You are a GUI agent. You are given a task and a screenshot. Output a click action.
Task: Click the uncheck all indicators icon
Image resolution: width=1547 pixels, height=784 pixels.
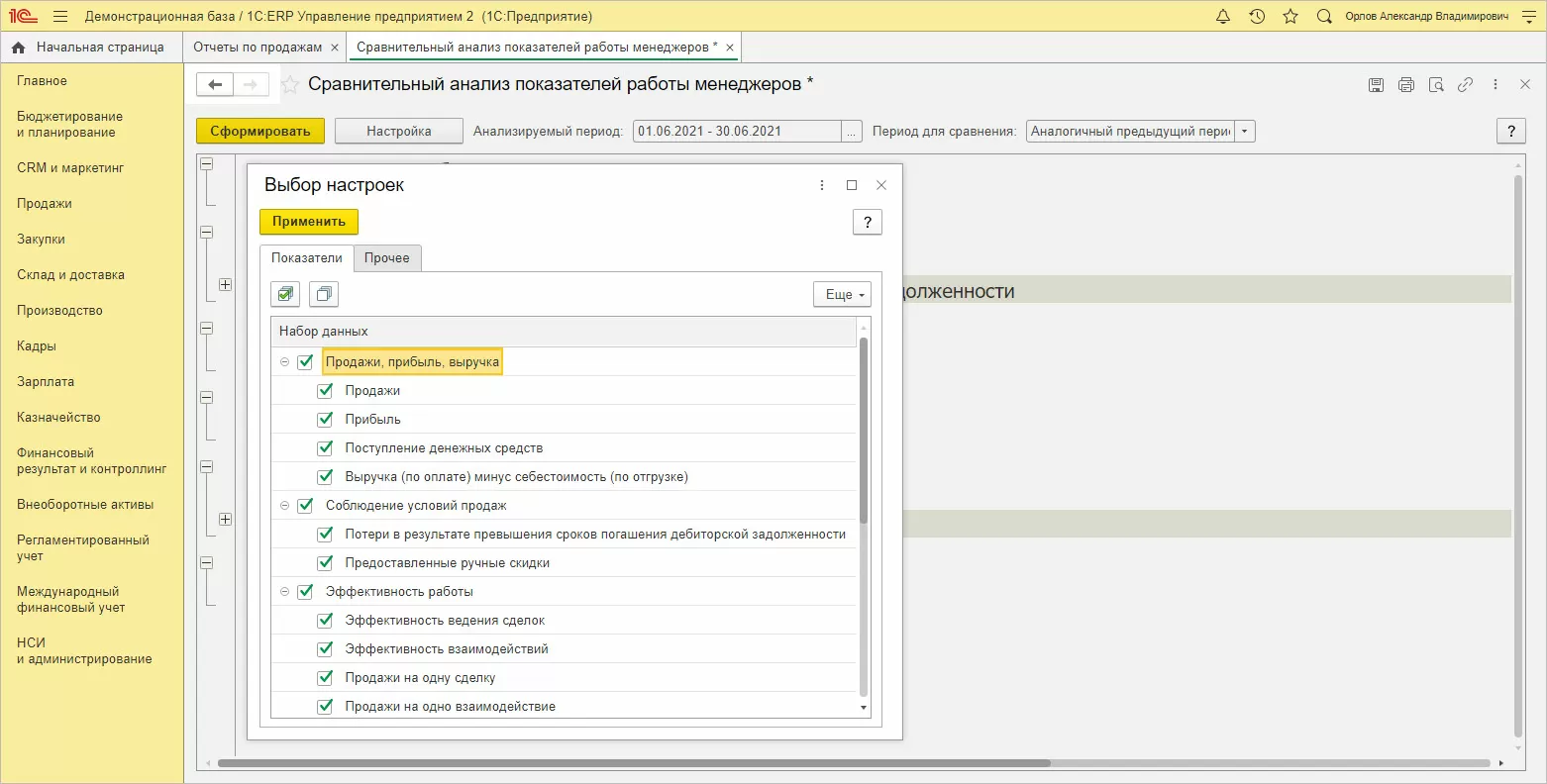pos(324,294)
